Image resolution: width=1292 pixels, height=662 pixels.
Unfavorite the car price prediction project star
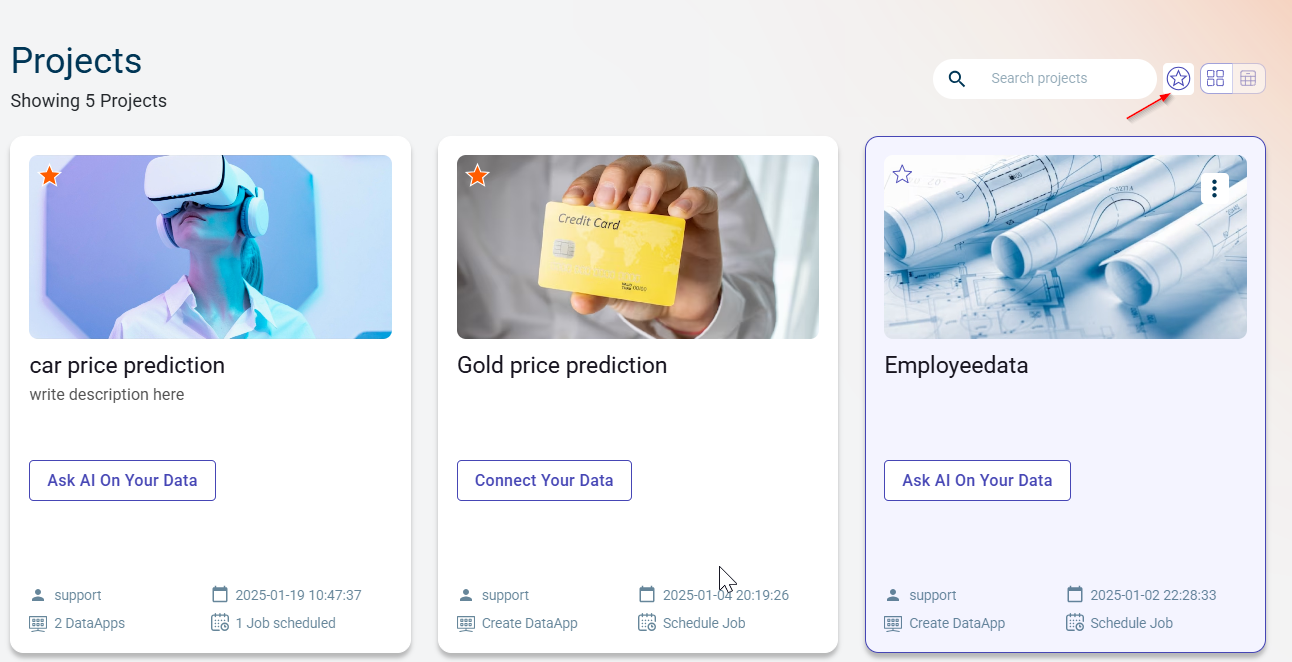coord(50,176)
